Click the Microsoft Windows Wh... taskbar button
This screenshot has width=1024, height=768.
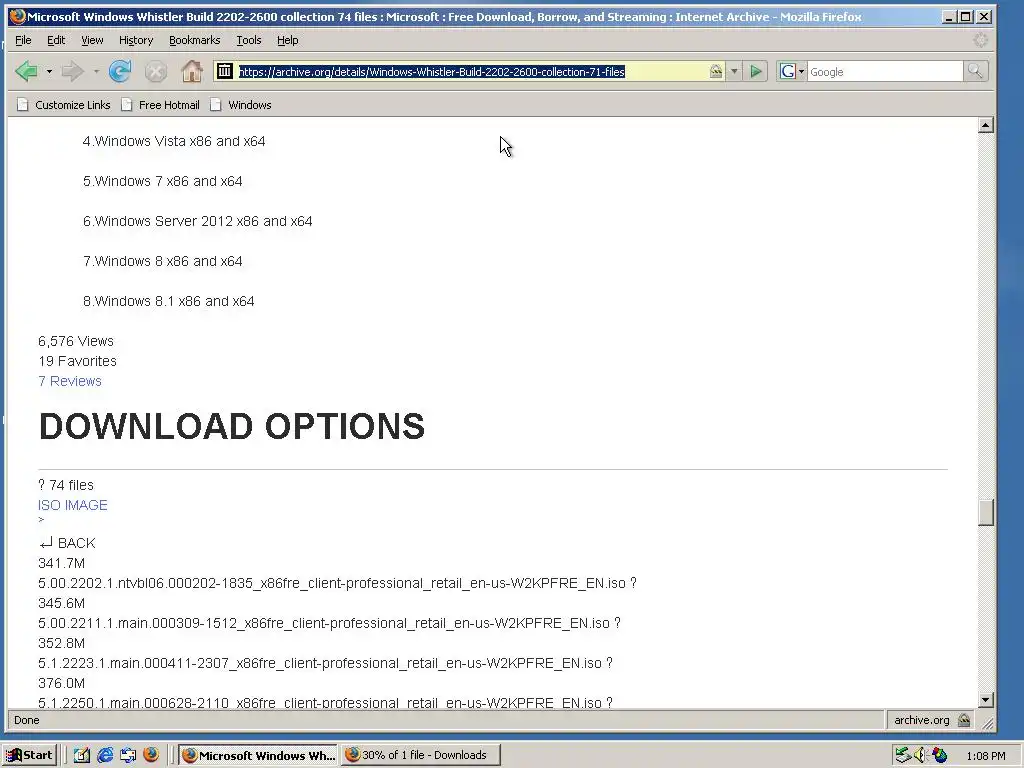pos(259,755)
